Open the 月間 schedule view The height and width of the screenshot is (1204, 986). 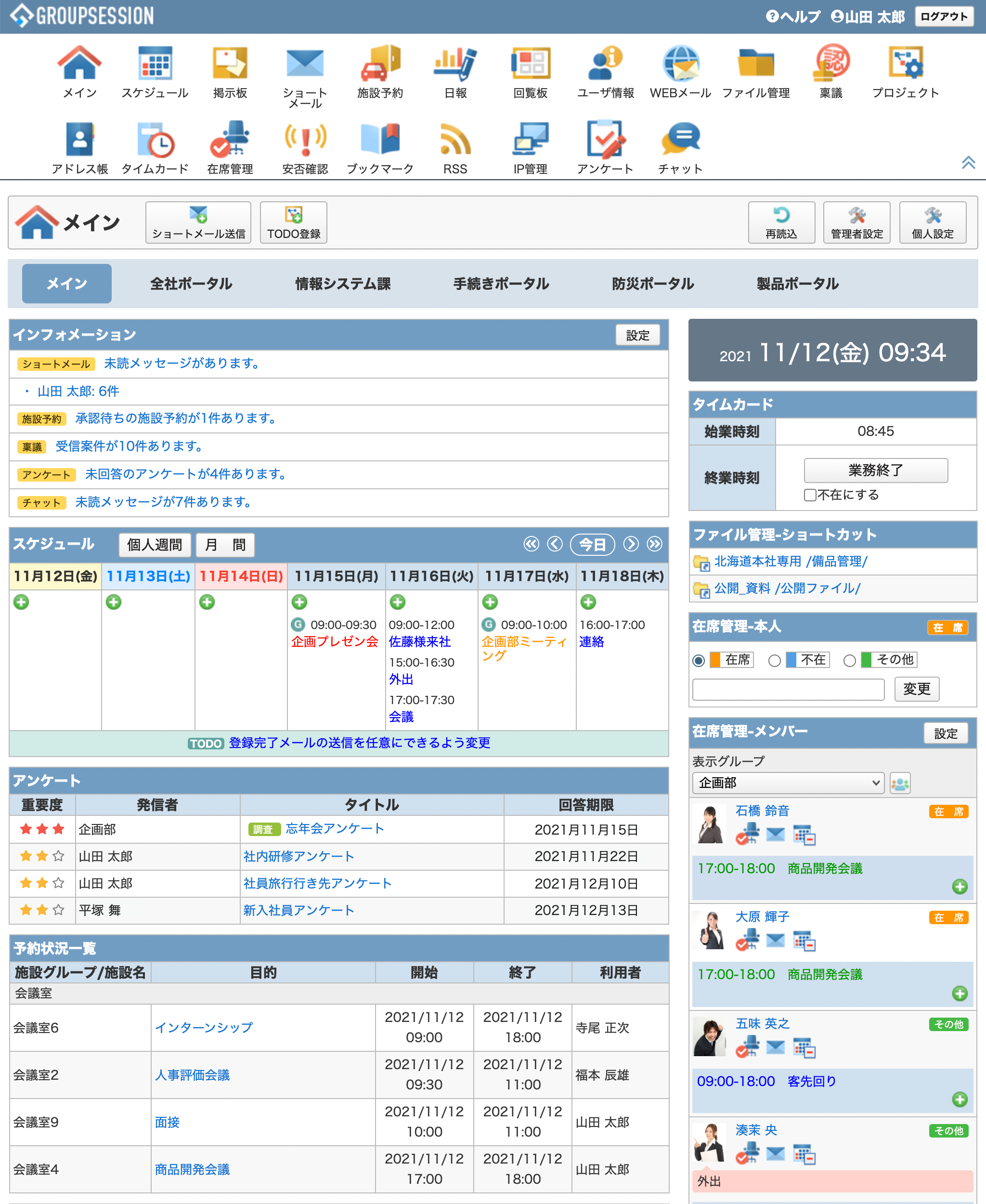[225, 545]
